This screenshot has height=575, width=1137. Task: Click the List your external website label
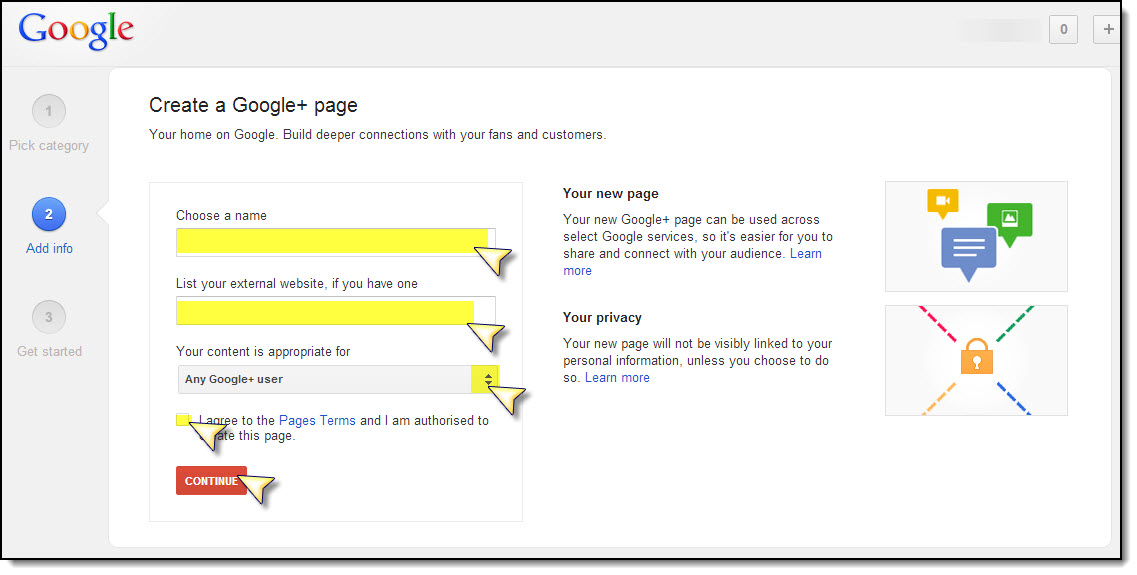pyautogui.click(x=297, y=284)
